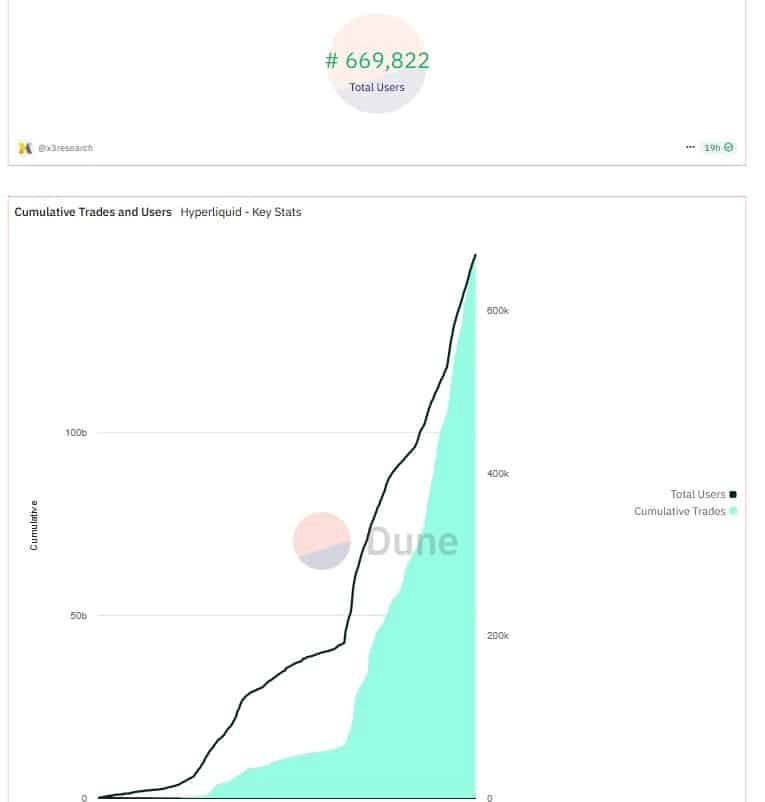
Task: Click the 600k right axis label
Action: coord(497,311)
